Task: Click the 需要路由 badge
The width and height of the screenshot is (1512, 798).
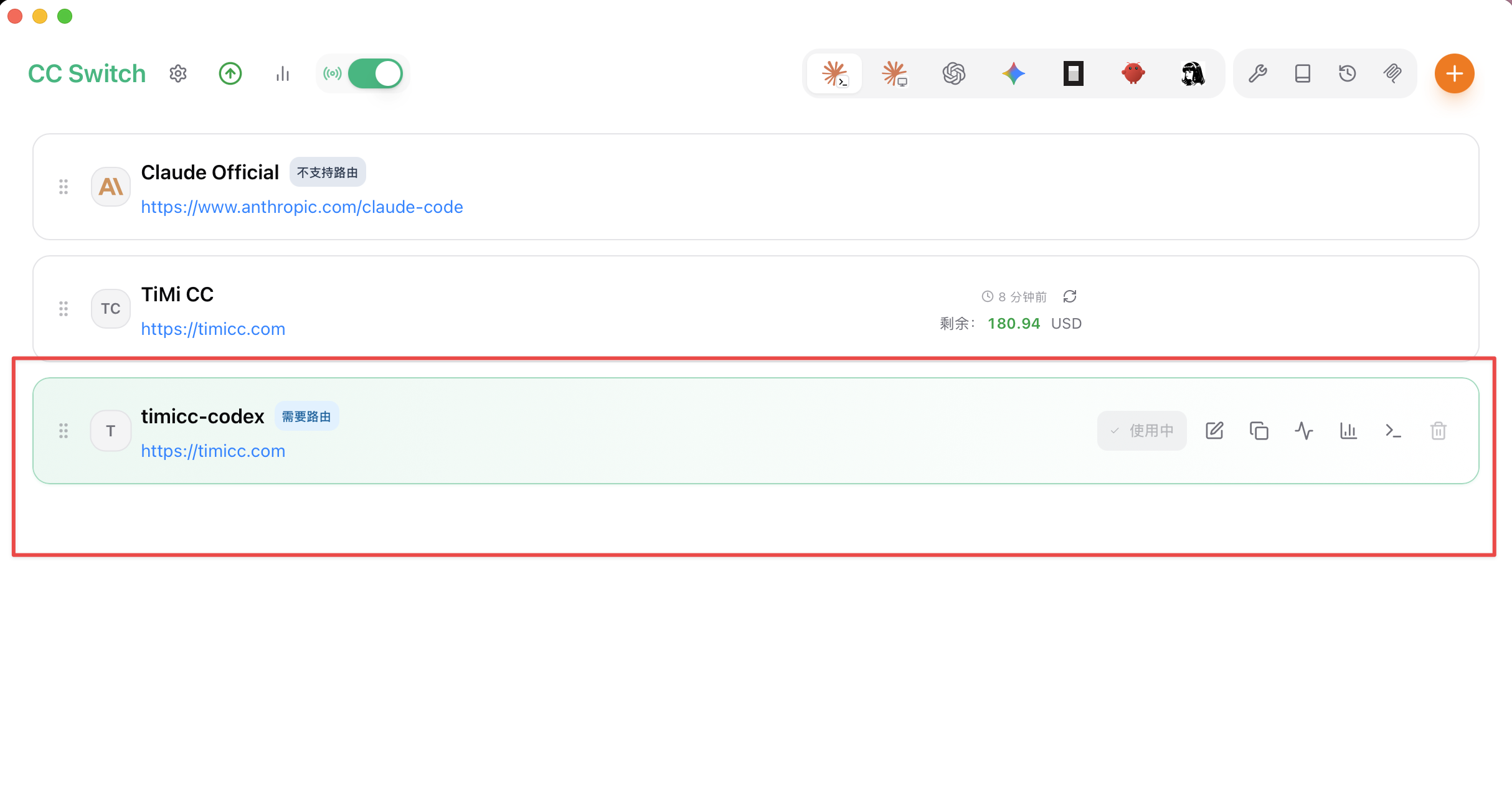Action: pos(307,416)
